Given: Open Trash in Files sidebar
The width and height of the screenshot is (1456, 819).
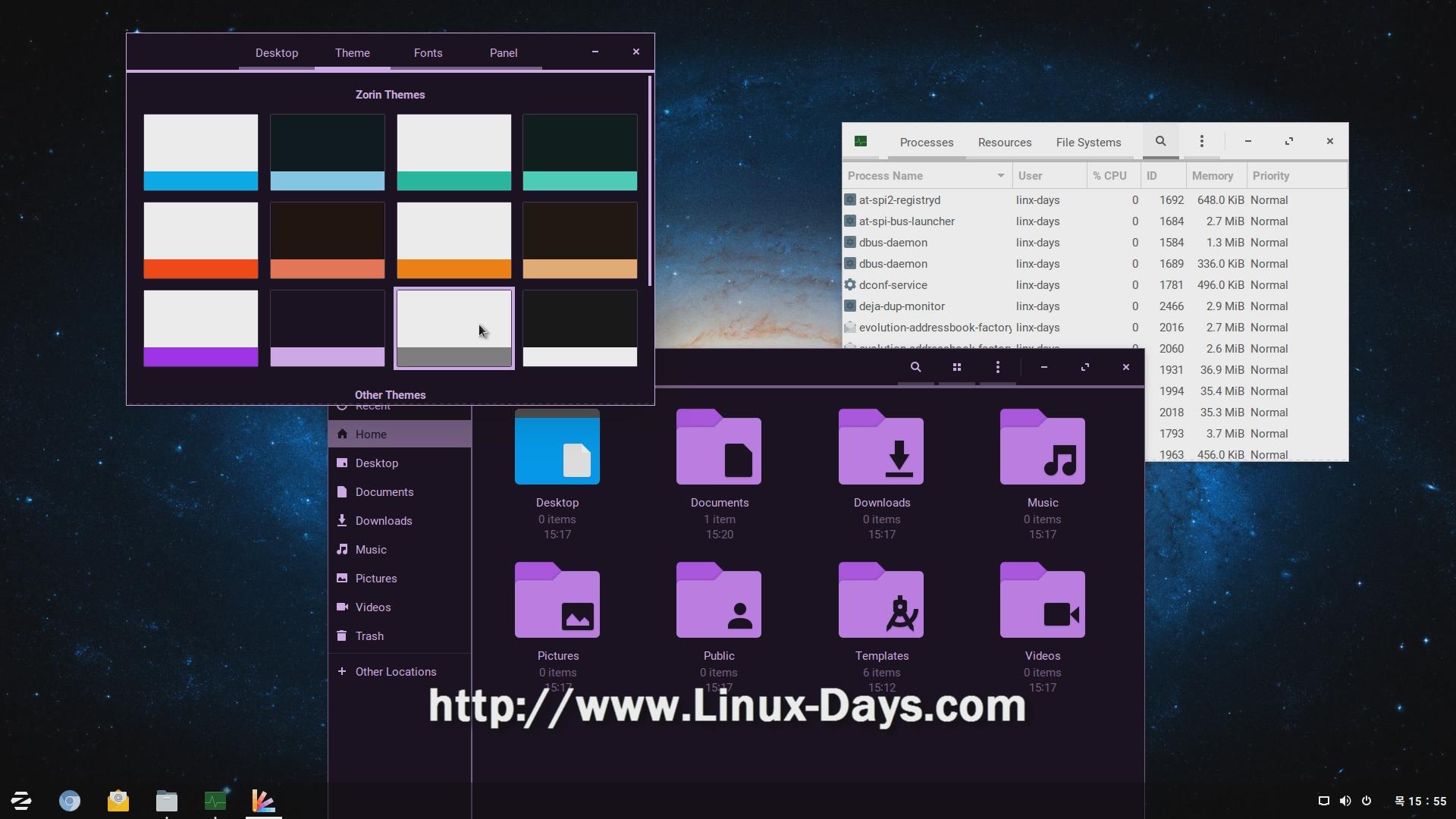Looking at the screenshot, I should click(x=400, y=635).
